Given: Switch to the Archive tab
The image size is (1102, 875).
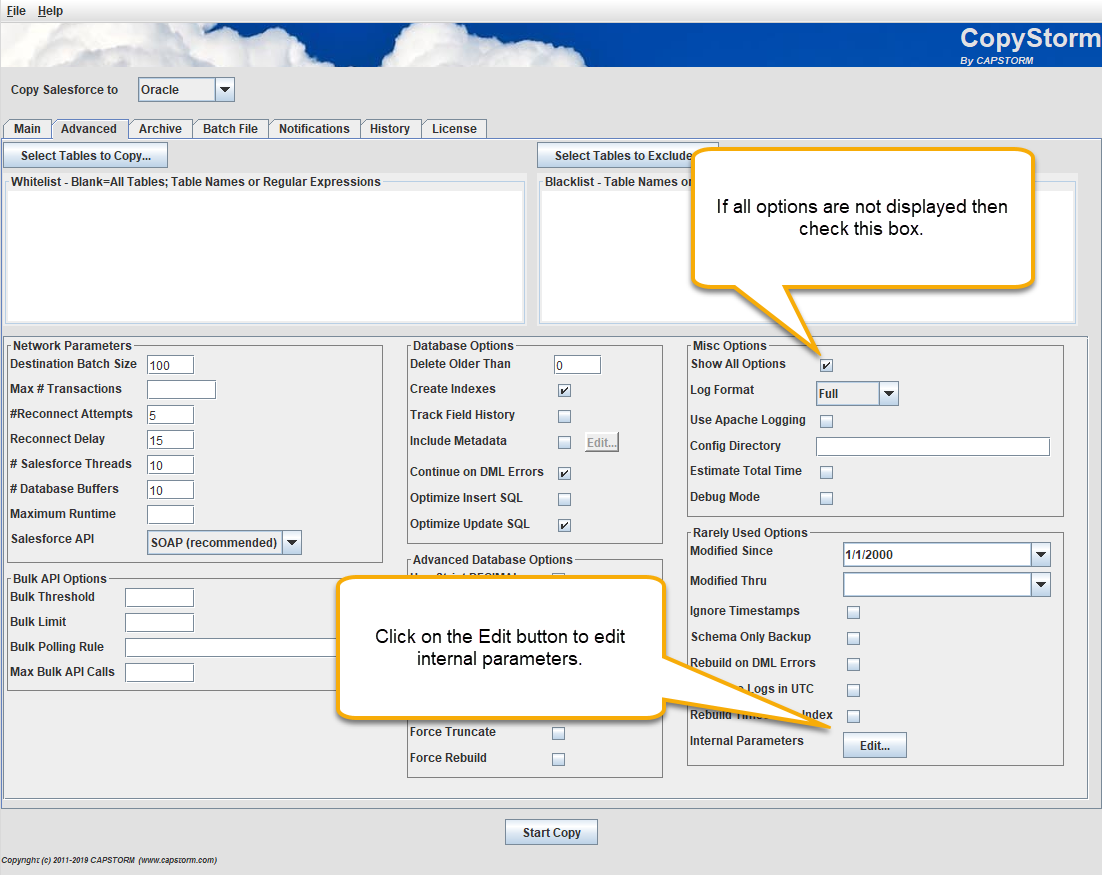Looking at the screenshot, I should tap(160, 129).
